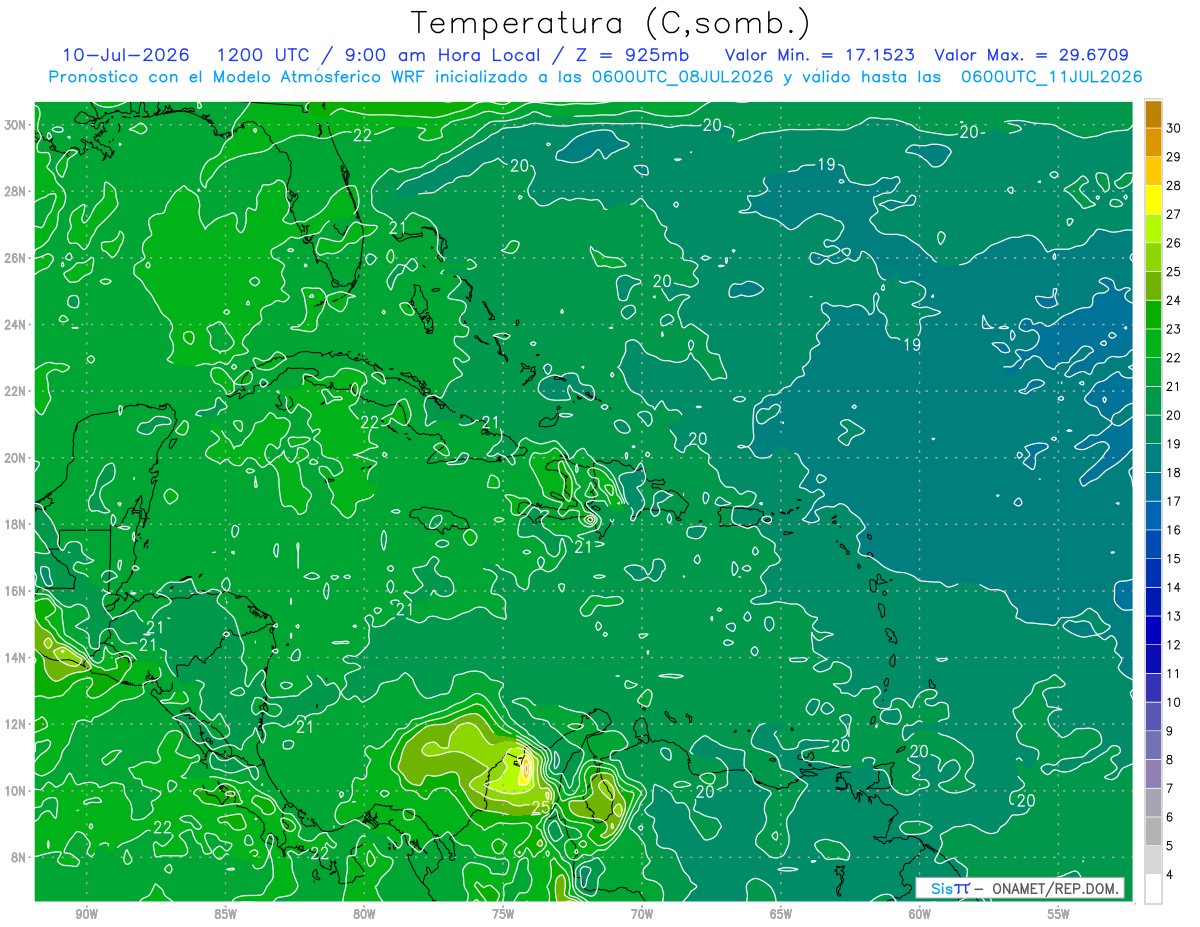Screen dimensions: 1200x927
Task: Click the "Valor Min. = 17.1523" value
Action: (x=820, y=55)
